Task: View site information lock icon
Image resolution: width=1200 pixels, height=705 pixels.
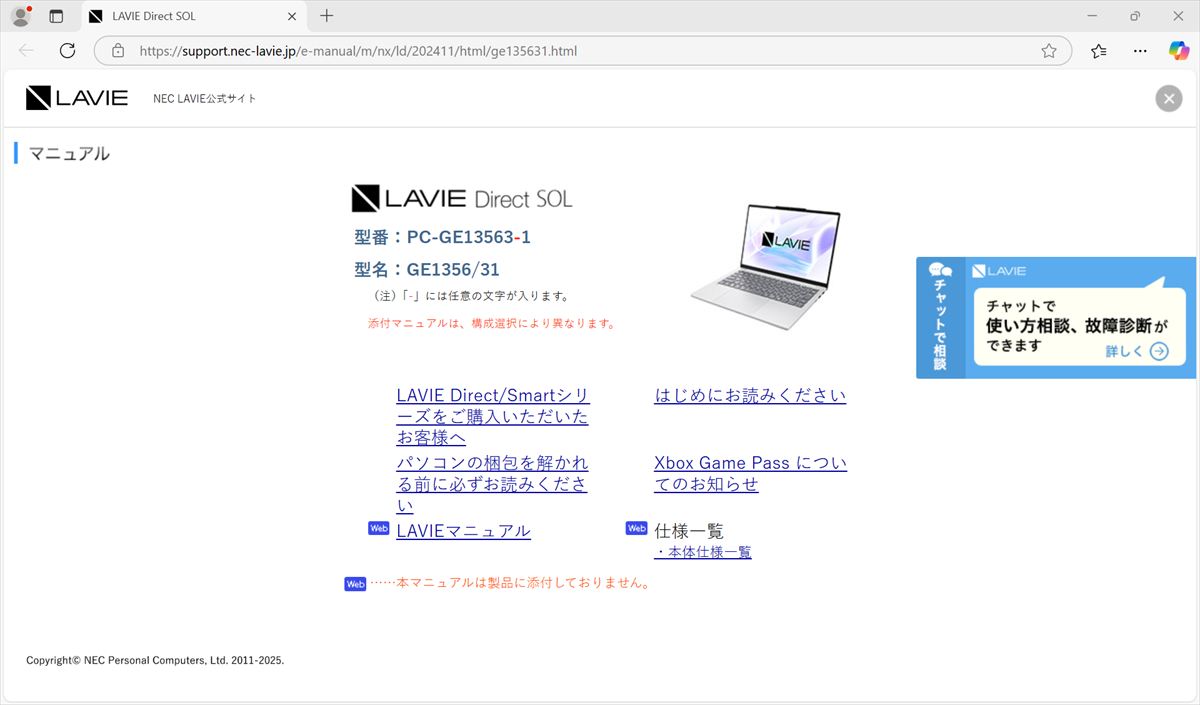Action: 118,51
